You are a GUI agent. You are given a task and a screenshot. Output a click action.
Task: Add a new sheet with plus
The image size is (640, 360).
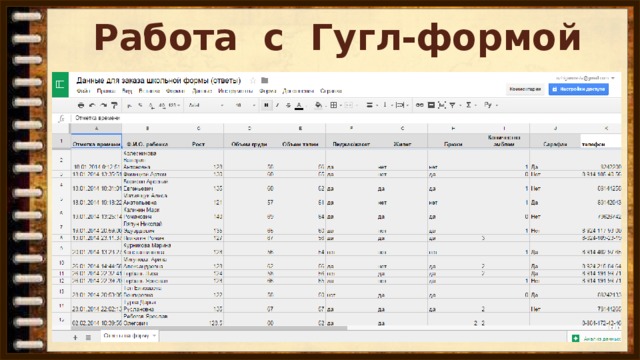75,337
